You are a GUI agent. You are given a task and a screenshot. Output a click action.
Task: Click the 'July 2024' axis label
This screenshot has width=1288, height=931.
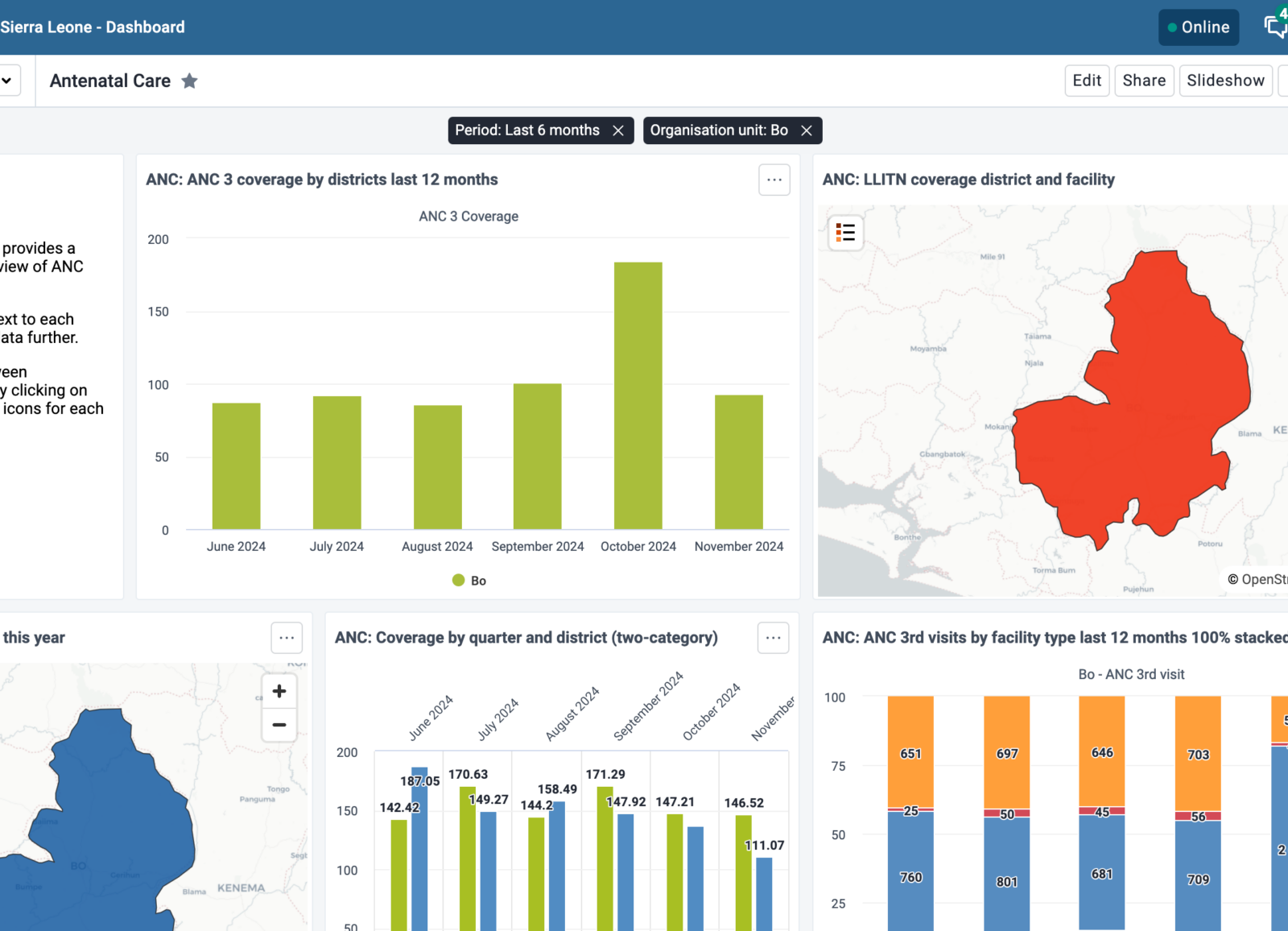(336, 546)
